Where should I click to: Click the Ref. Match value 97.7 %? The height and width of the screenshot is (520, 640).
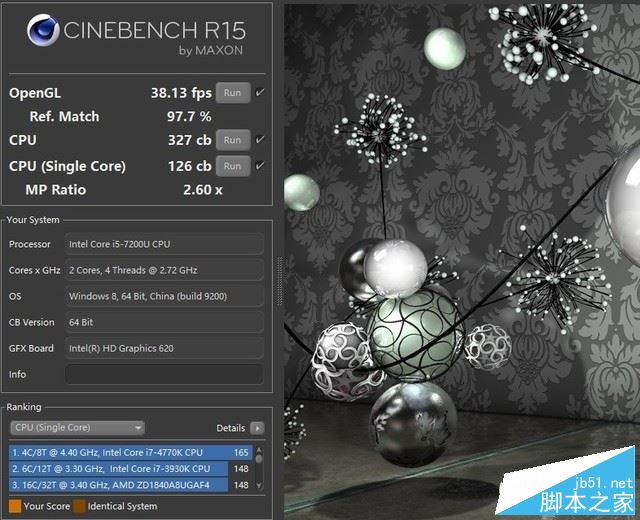[189, 117]
